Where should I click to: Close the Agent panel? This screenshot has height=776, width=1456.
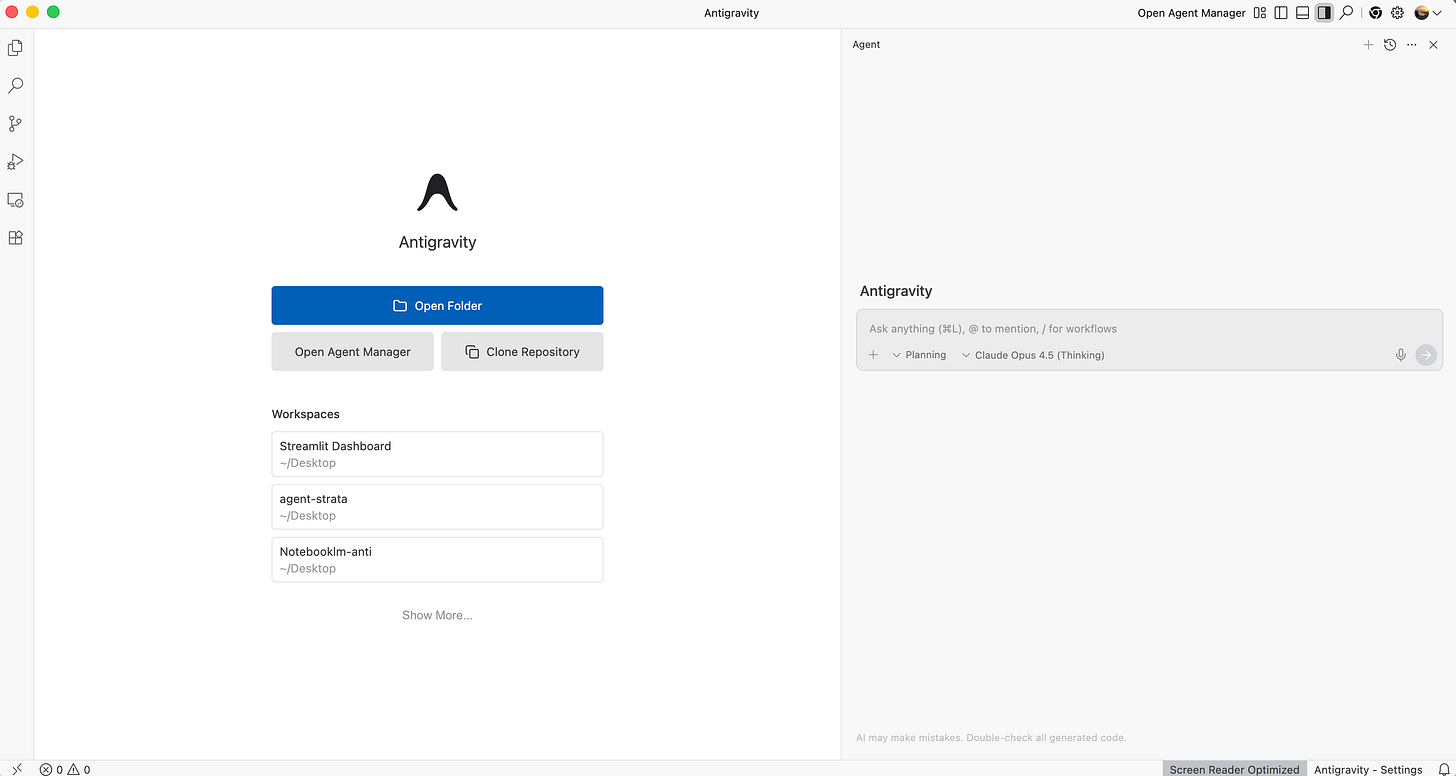pyautogui.click(x=1434, y=45)
